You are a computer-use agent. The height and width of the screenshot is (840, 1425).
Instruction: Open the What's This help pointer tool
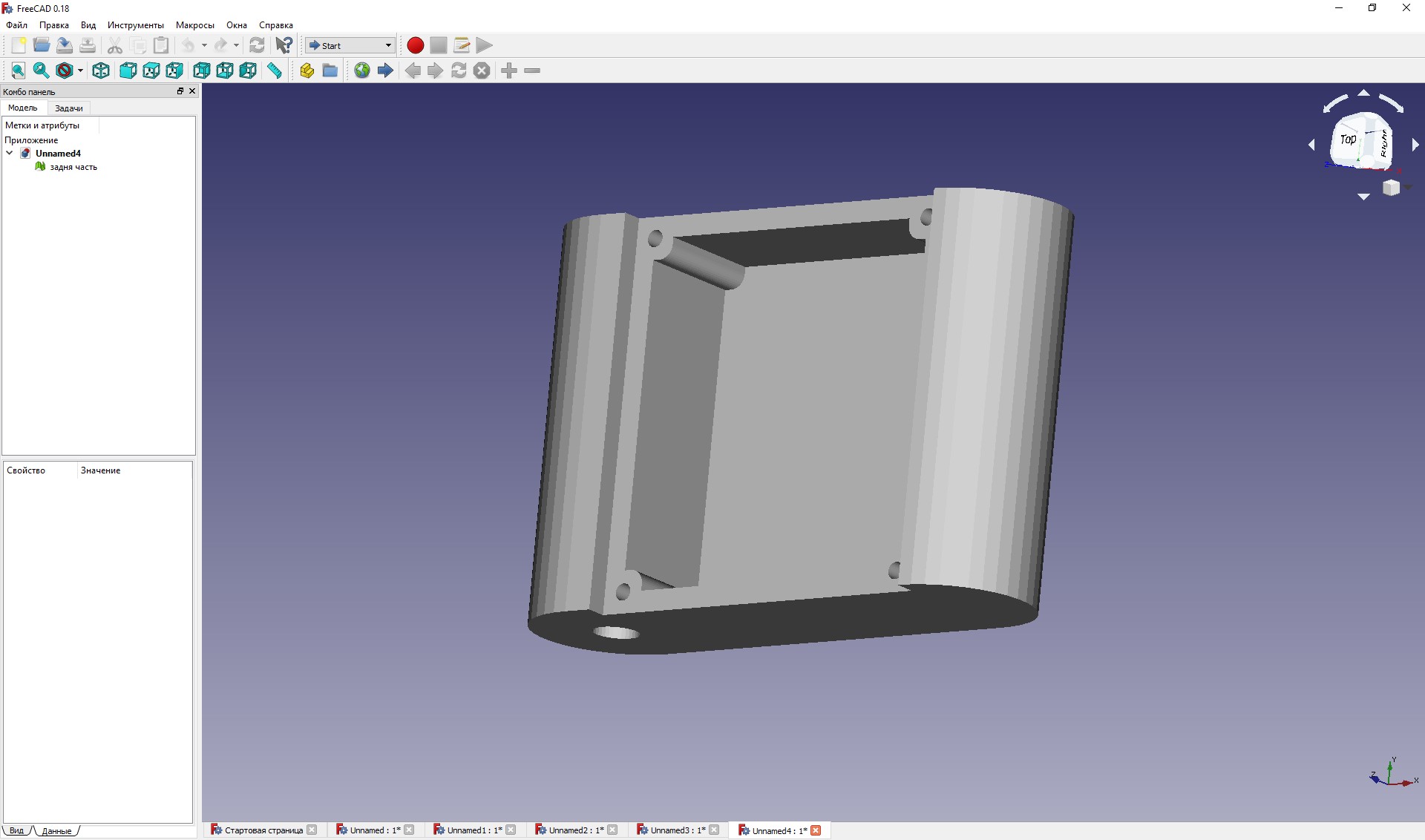(x=284, y=45)
